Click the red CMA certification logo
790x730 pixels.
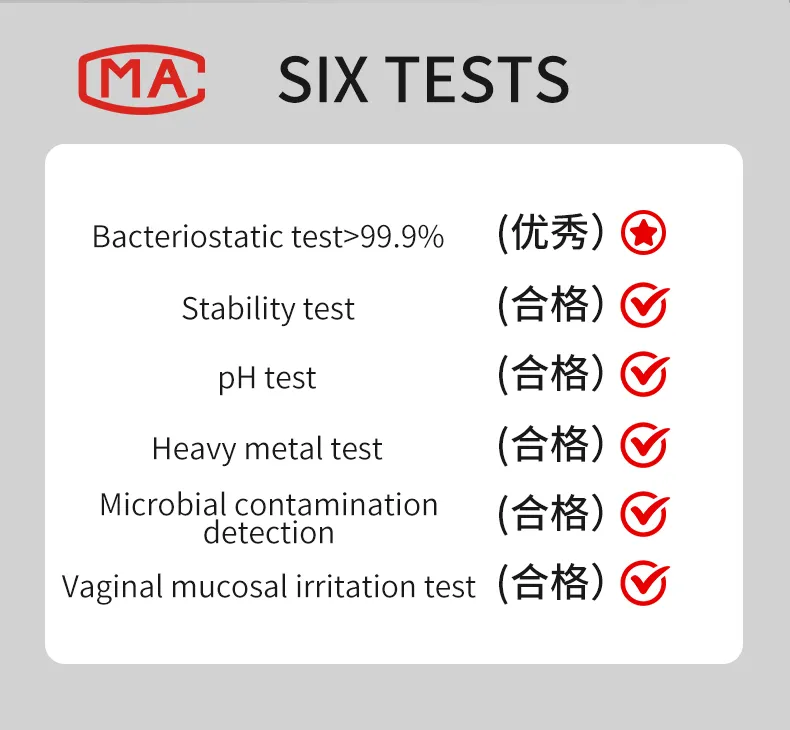(x=142, y=79)
